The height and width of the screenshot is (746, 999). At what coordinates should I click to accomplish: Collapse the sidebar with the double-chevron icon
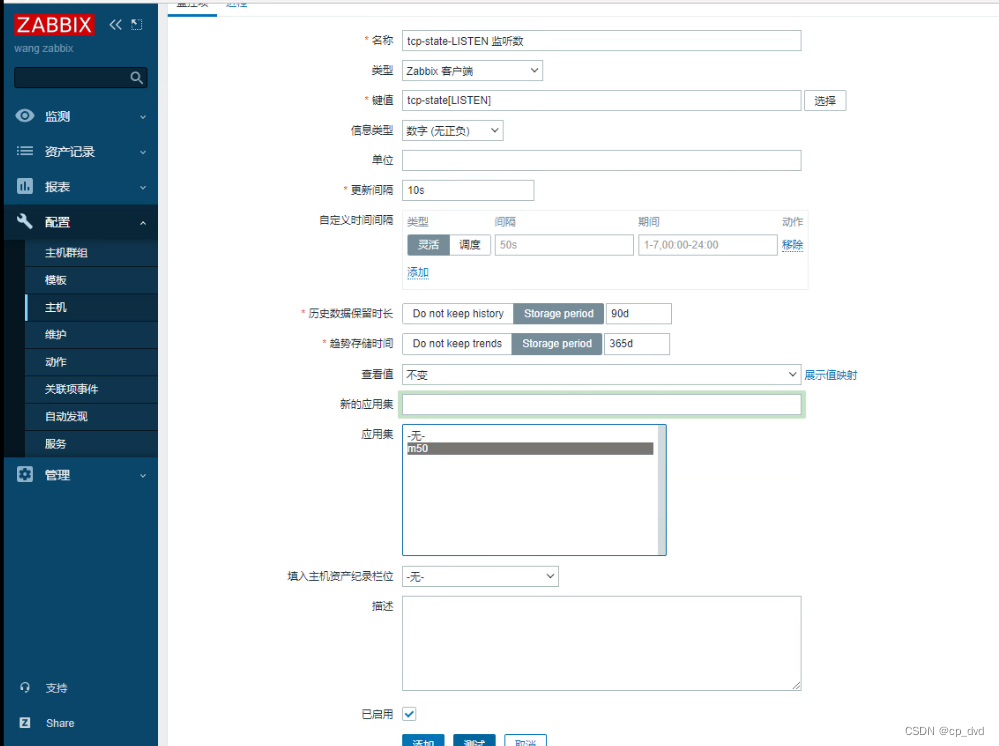coord(116,24)
